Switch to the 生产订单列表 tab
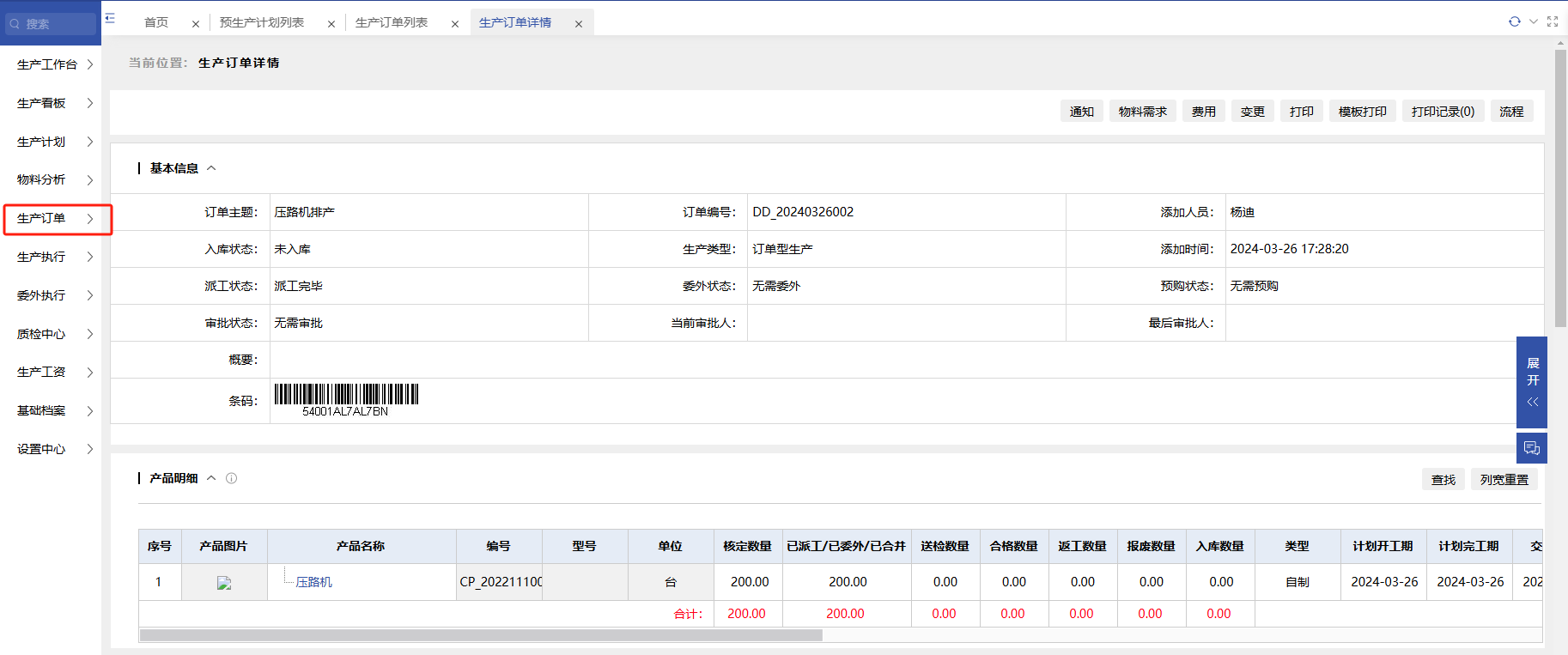The image size is (1568, 655). 392,22
